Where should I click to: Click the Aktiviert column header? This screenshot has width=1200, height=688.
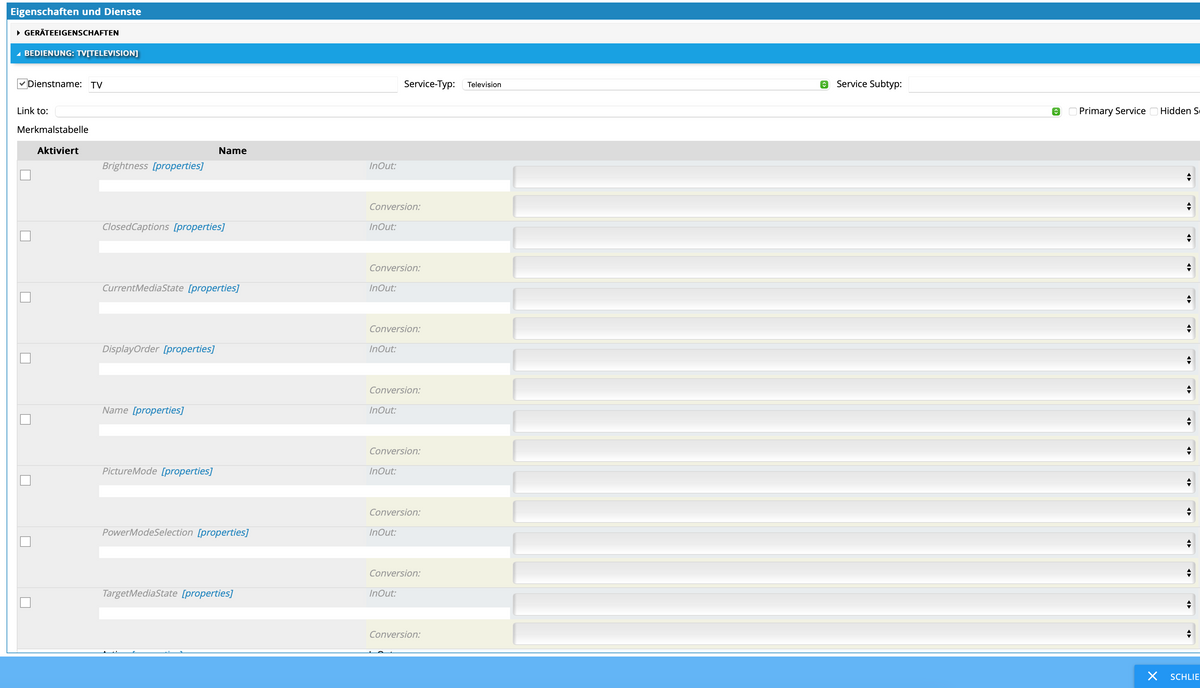[58, 151]
